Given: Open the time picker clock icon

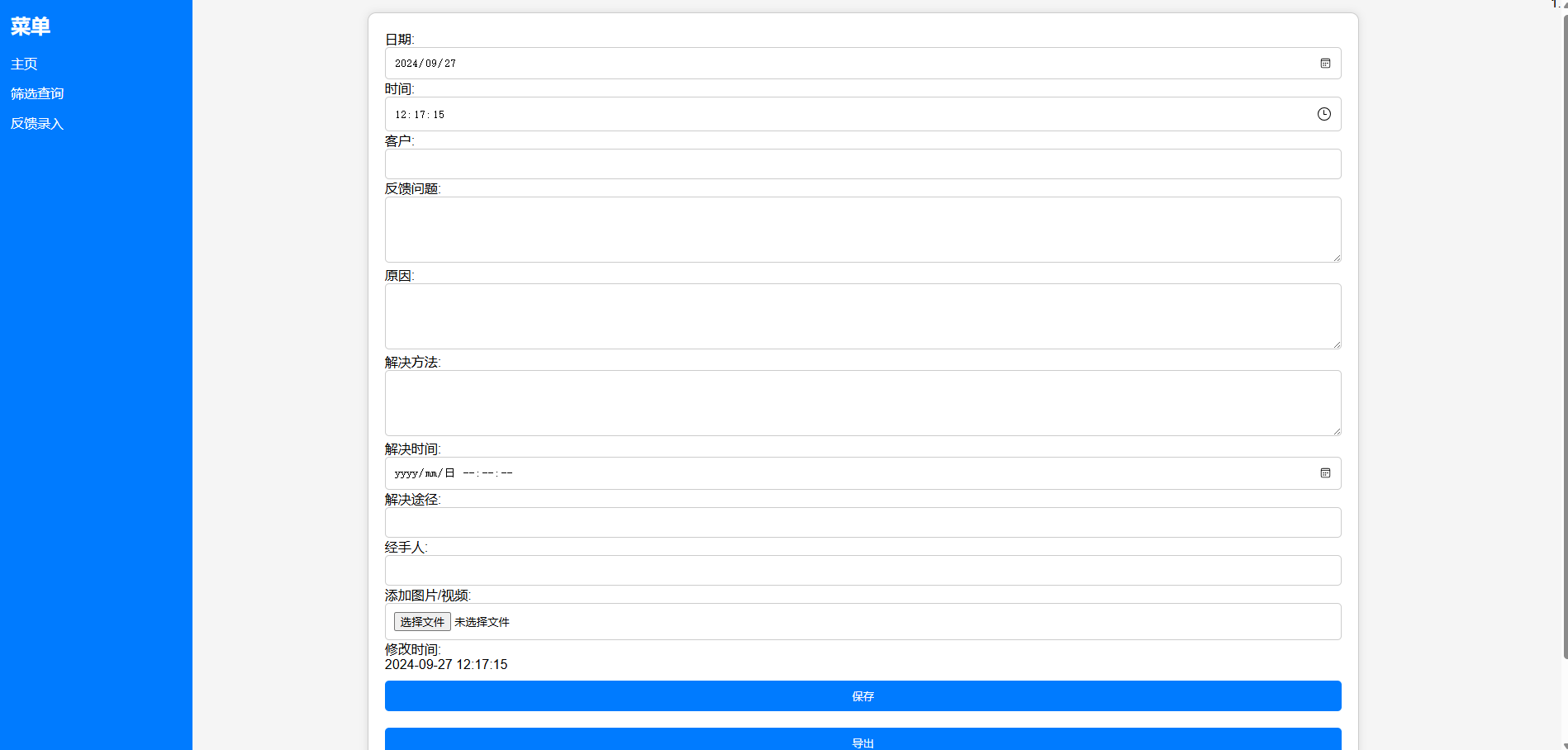Looking at the screenshot, I should click(x=1324, y=114).
